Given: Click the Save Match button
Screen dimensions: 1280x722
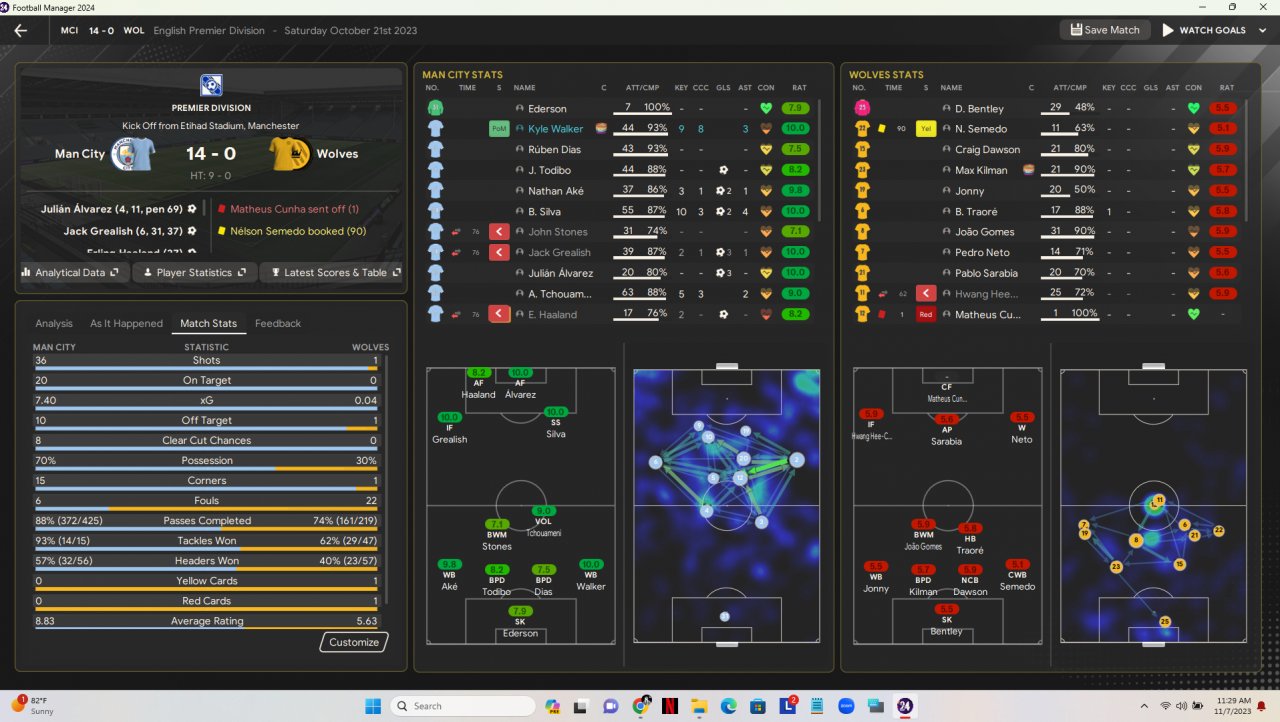Looking at the screenshot, I should tap(1105, 30).
